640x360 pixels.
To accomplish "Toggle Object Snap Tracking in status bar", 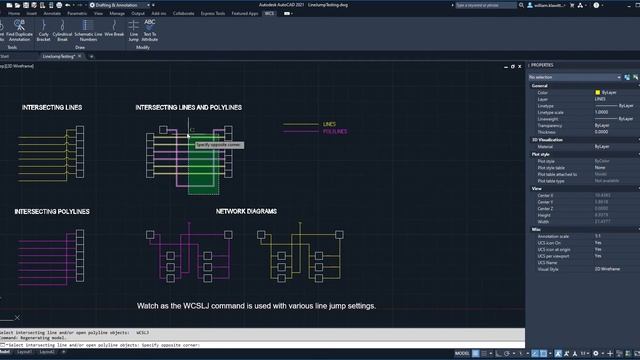I will click(535, 353).
